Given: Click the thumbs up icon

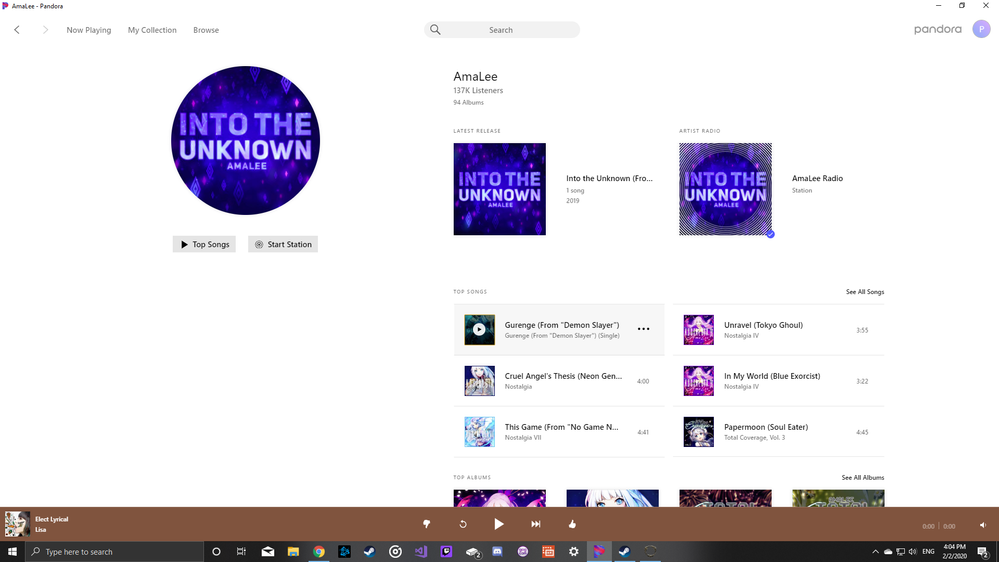Looking at the screenshot, I should click(x=573, y=524).
